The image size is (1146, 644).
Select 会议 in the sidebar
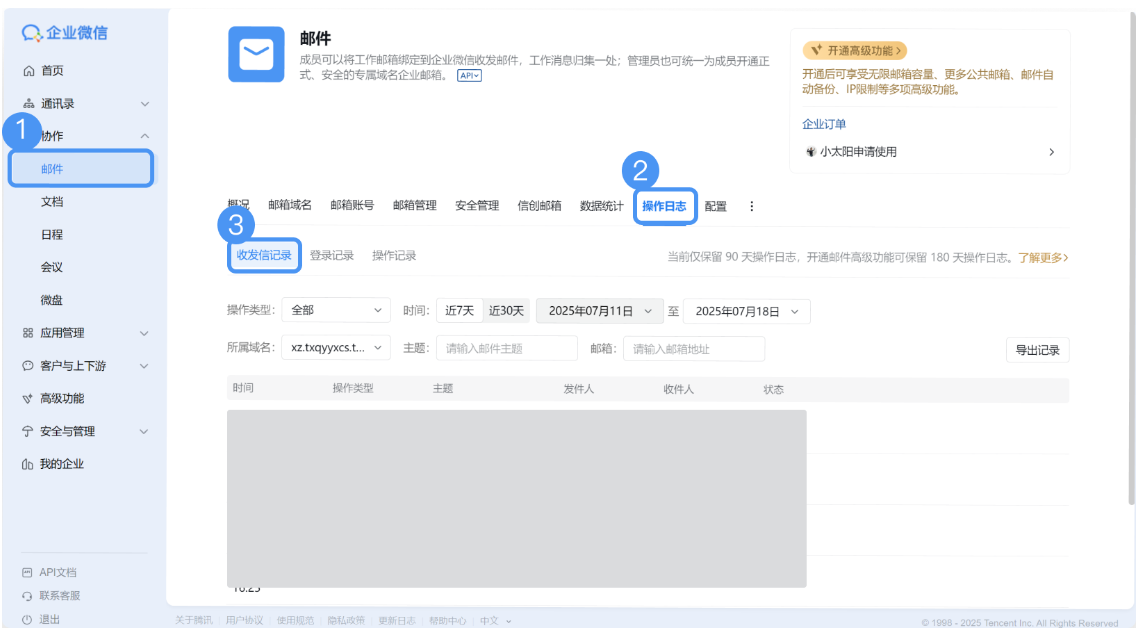point(52,268)
